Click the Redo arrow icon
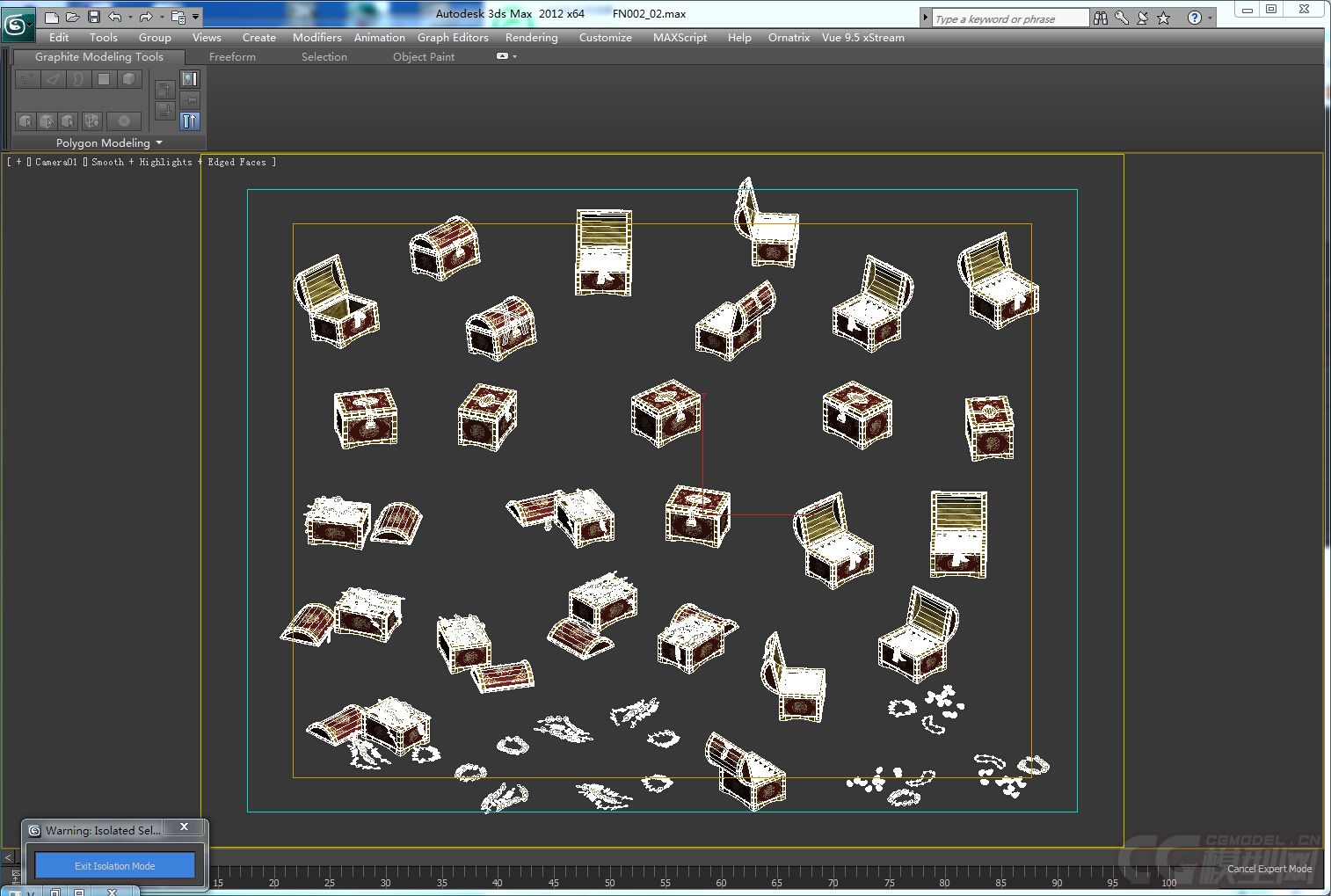The height and width of the screenshot is (896, 1331). coord(146,17)
